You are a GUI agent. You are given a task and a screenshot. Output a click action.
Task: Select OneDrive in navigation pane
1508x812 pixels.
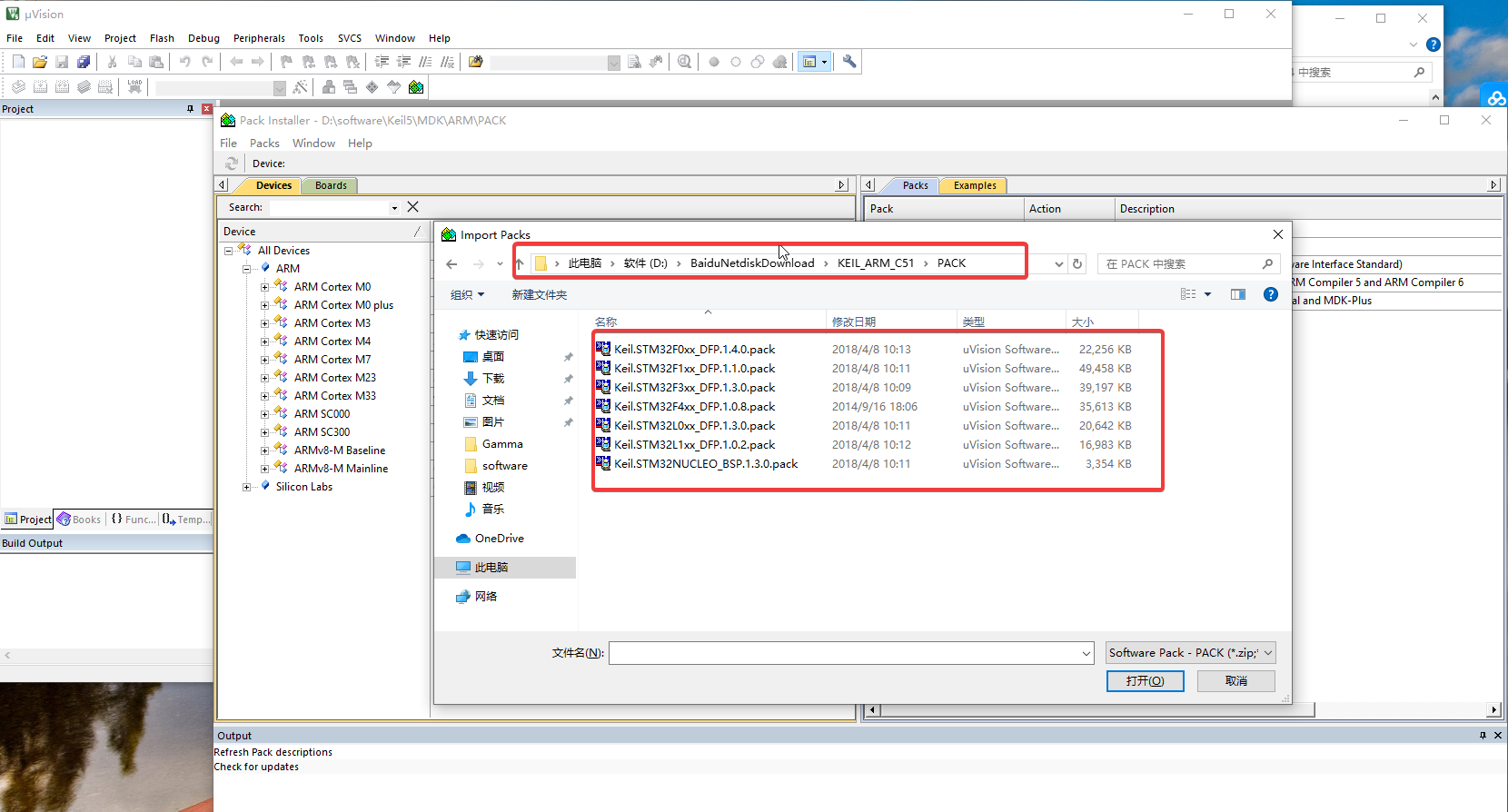click(x=500, y=539)
